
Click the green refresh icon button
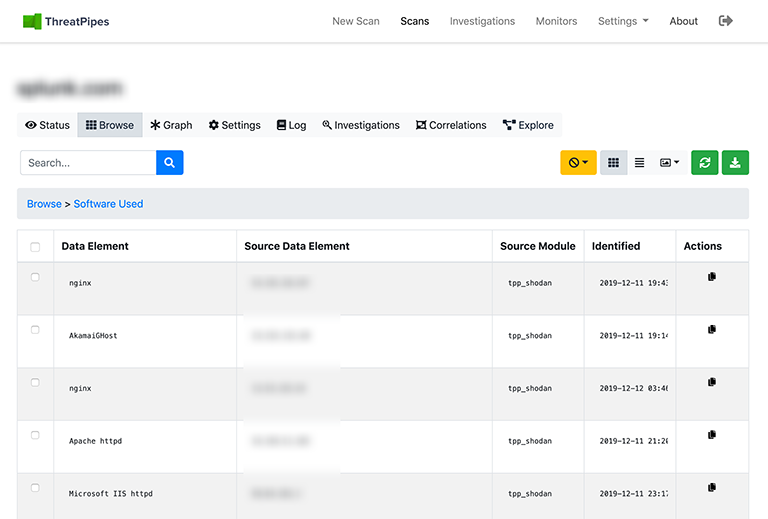tap(704, 163)
